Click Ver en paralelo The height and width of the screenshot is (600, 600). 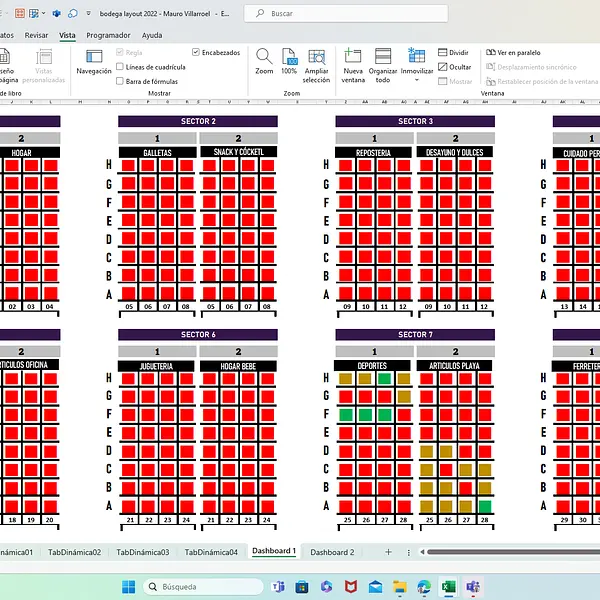click(513, 52)
